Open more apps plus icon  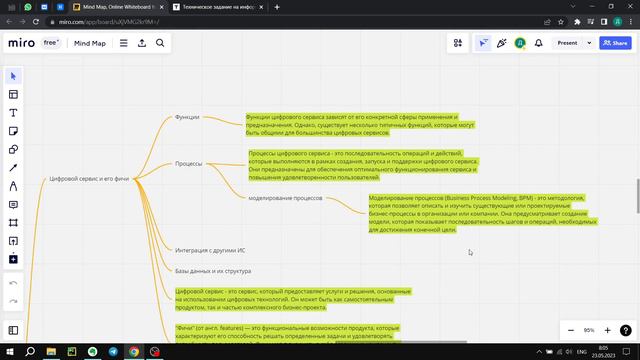tap(13, 259)
